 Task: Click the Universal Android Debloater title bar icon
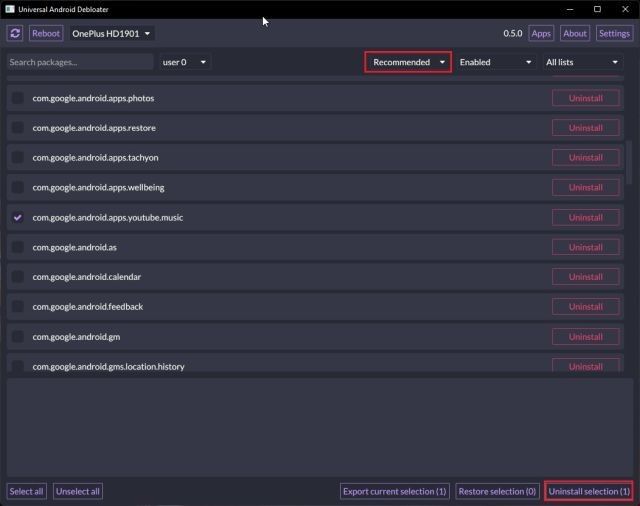pos(9,8)
